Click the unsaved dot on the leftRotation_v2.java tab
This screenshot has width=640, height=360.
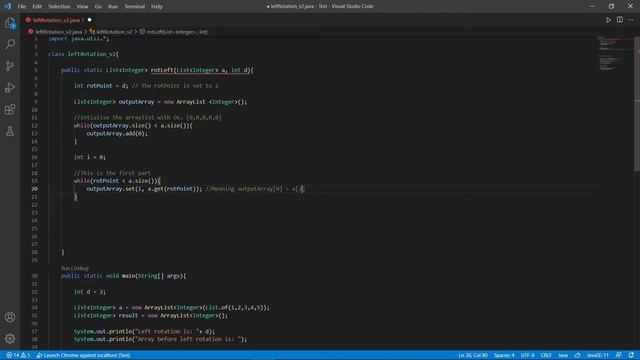89,20
